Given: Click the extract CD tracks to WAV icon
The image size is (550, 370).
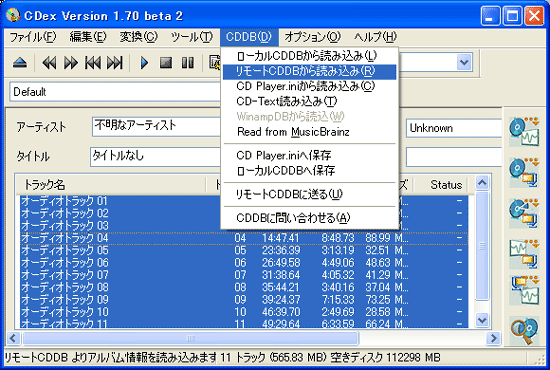Looking at the screenshot, I should click(x=524, y=132).
